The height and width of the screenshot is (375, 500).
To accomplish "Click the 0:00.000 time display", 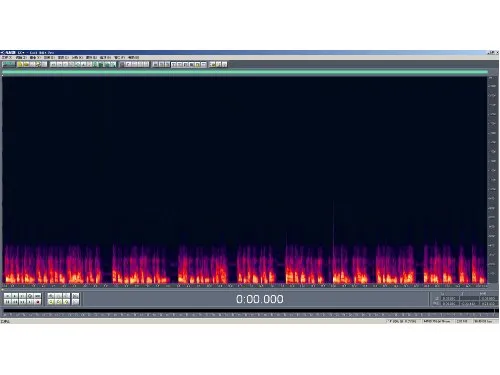I will point(260,299).
